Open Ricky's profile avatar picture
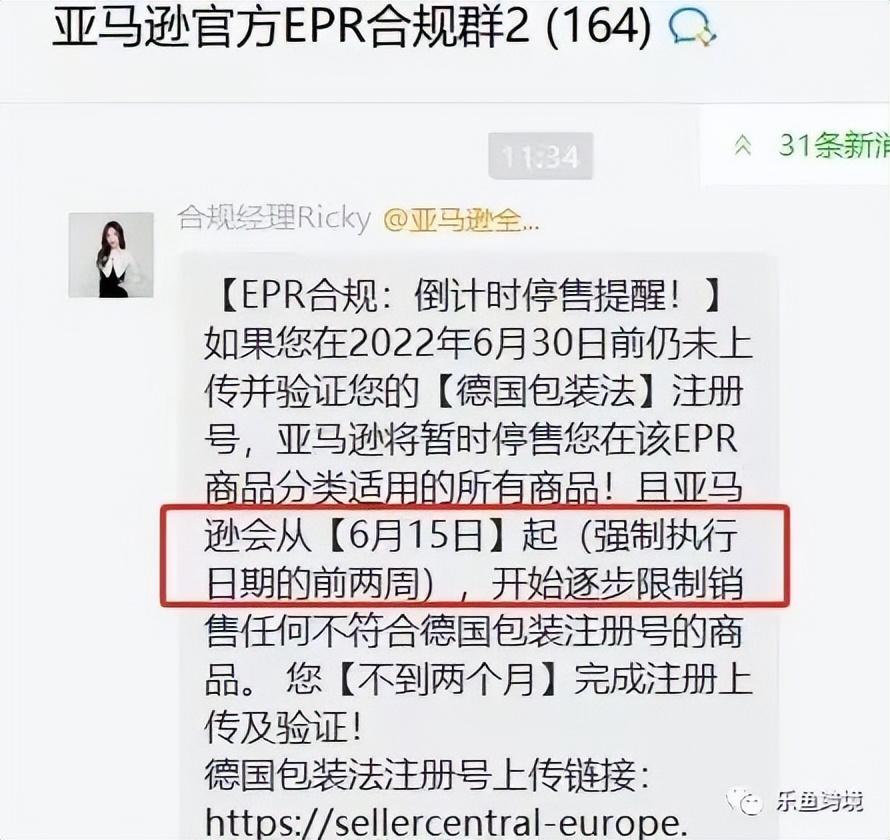 111,255
